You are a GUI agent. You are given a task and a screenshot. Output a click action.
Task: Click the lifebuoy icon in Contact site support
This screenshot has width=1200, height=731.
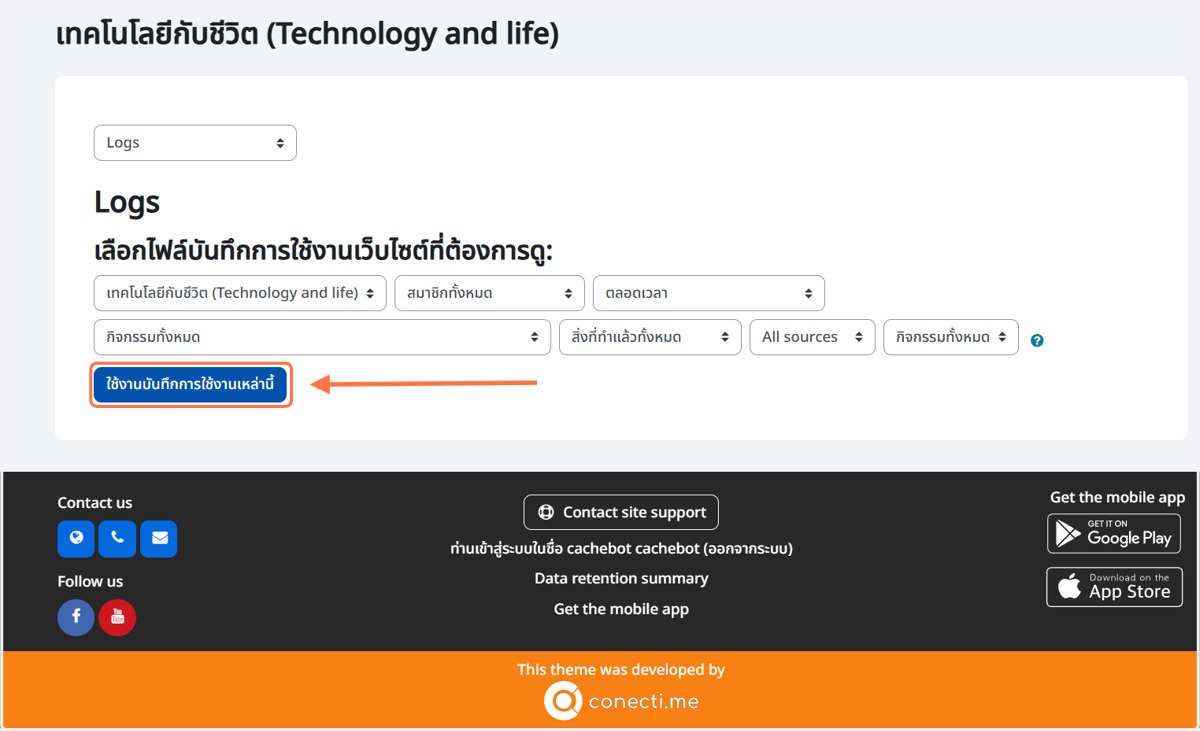[546, 512]
